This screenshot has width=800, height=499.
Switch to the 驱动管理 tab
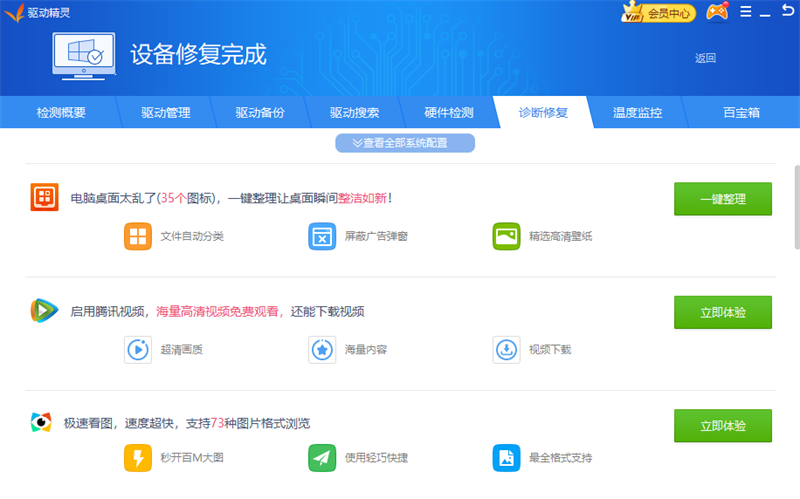coord(166,112)
